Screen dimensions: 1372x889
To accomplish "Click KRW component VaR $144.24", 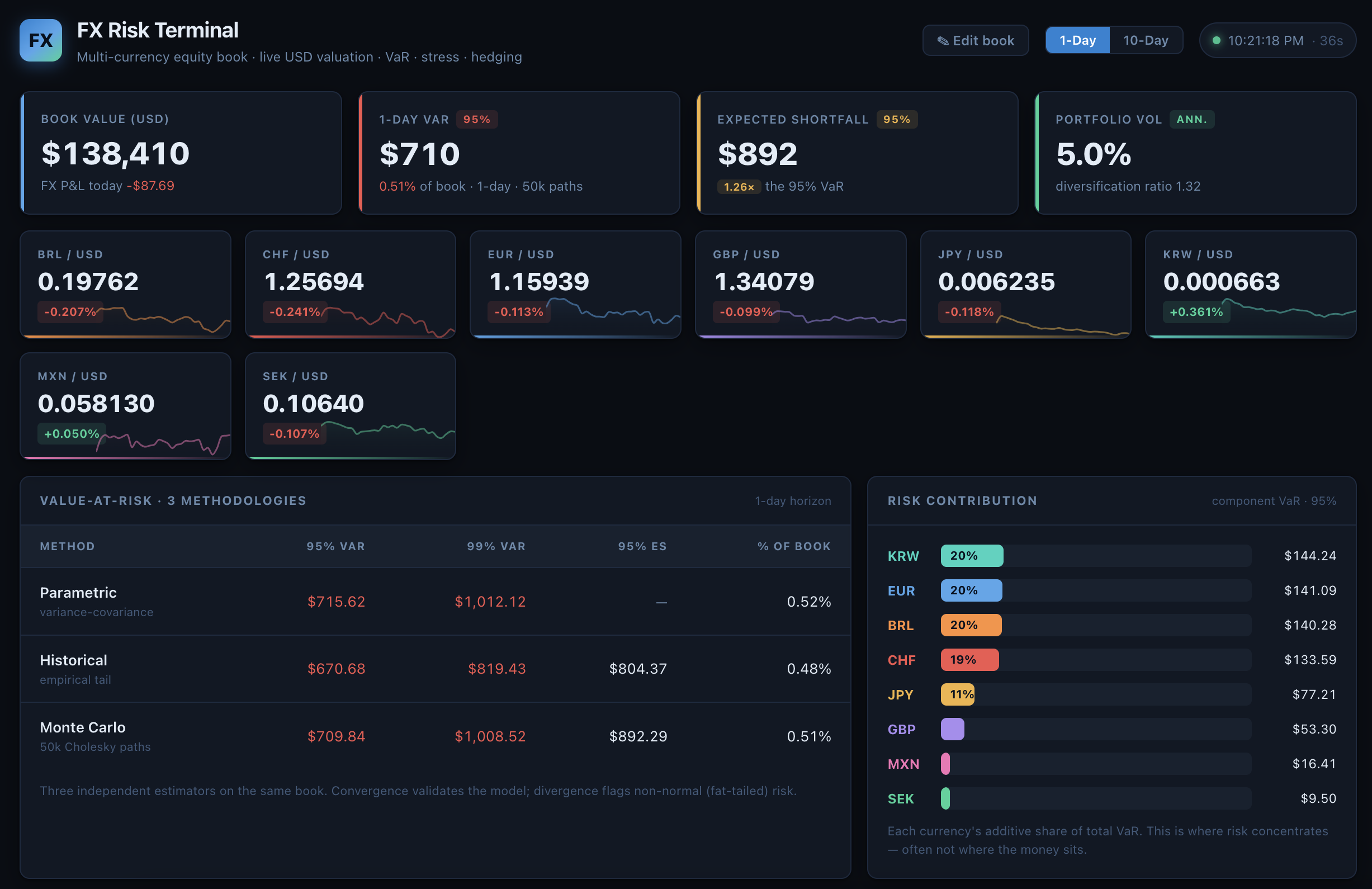I will tap(1310, 556).
